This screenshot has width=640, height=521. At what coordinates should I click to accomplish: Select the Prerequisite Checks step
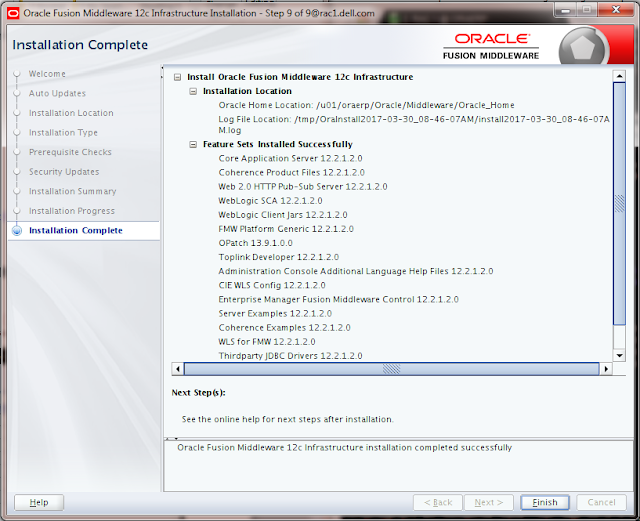pyautogui.click(x=70, y=152)
